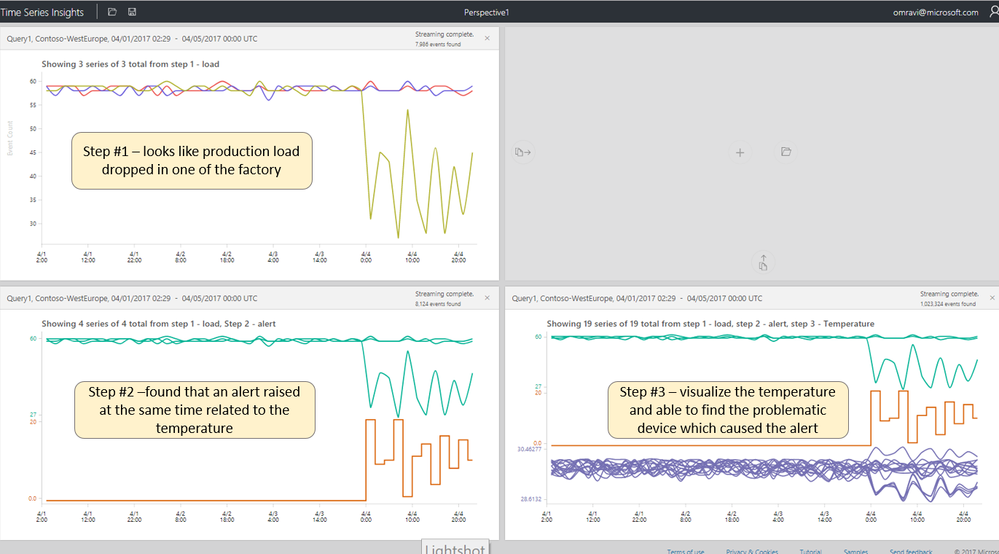
Task: Close the step 3 Temperature chart panel
Action: (992, 298)
